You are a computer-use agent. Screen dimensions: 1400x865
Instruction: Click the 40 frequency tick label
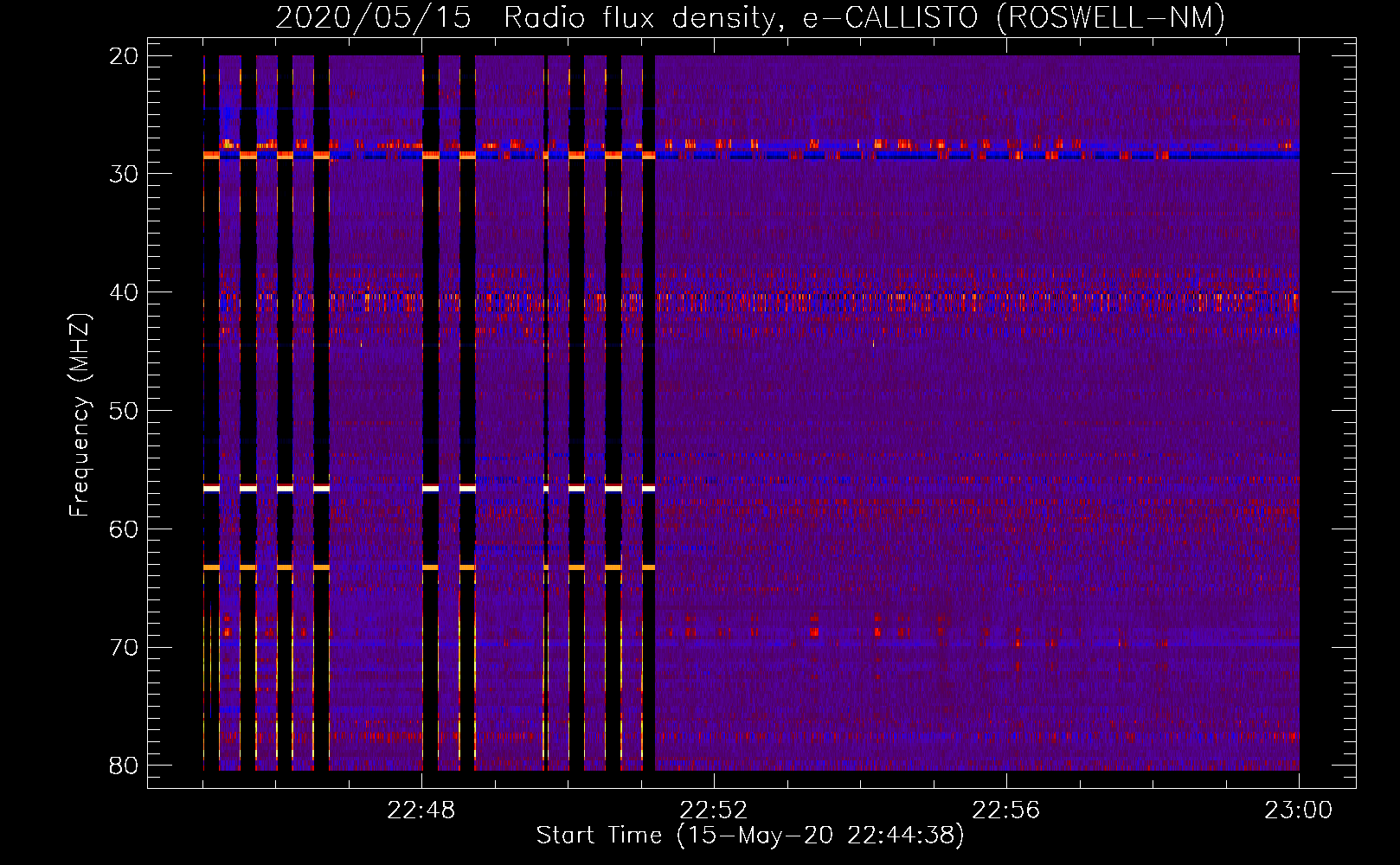(x=125, y=292)
